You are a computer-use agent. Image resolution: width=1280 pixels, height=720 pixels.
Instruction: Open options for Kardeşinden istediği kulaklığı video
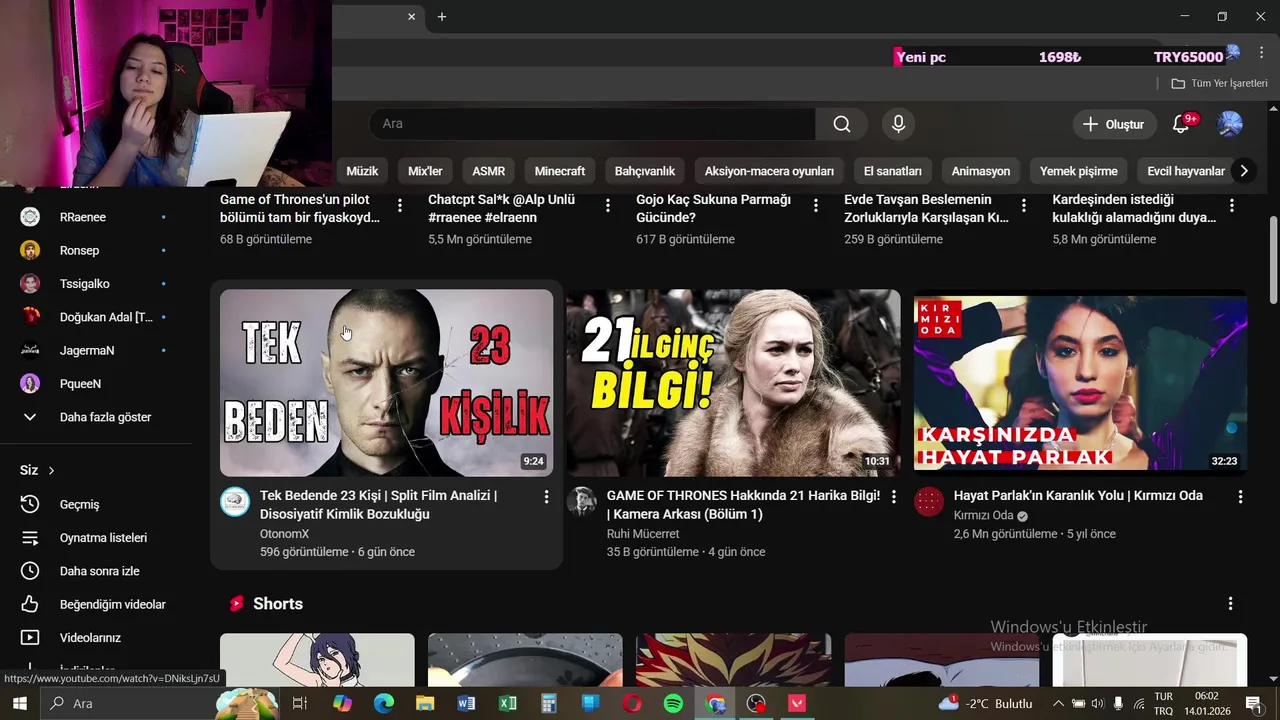pos(1231,205)
